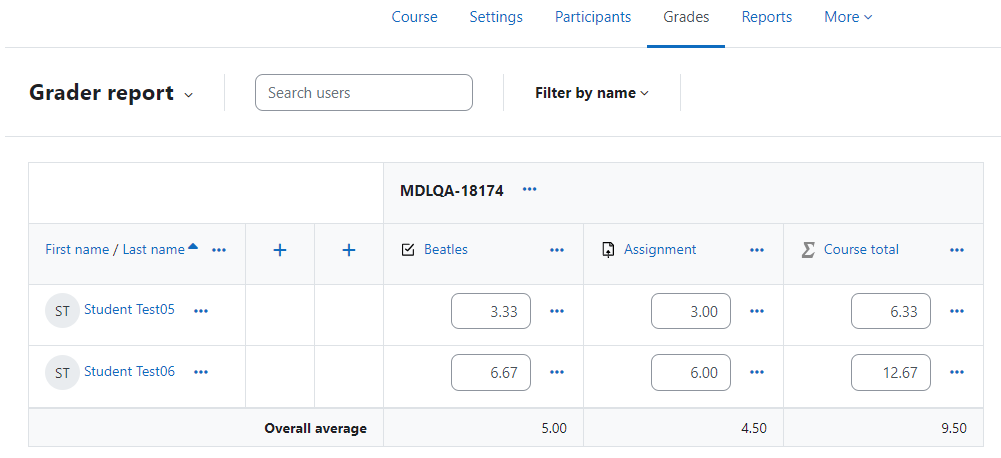Image resolution: width=1001 pixels, height=458 pixels.
Task: Click the Search users input field
Action: point(364,93)
